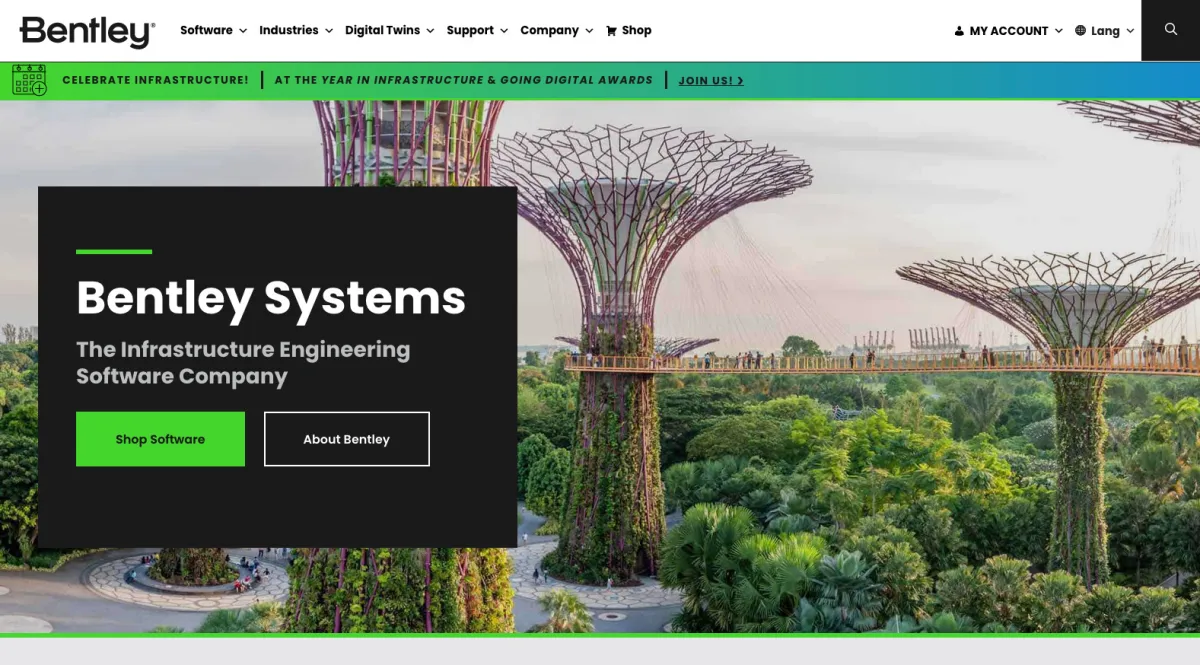
Task: Expand the Support menu chevron
Action: coord(503,31)
